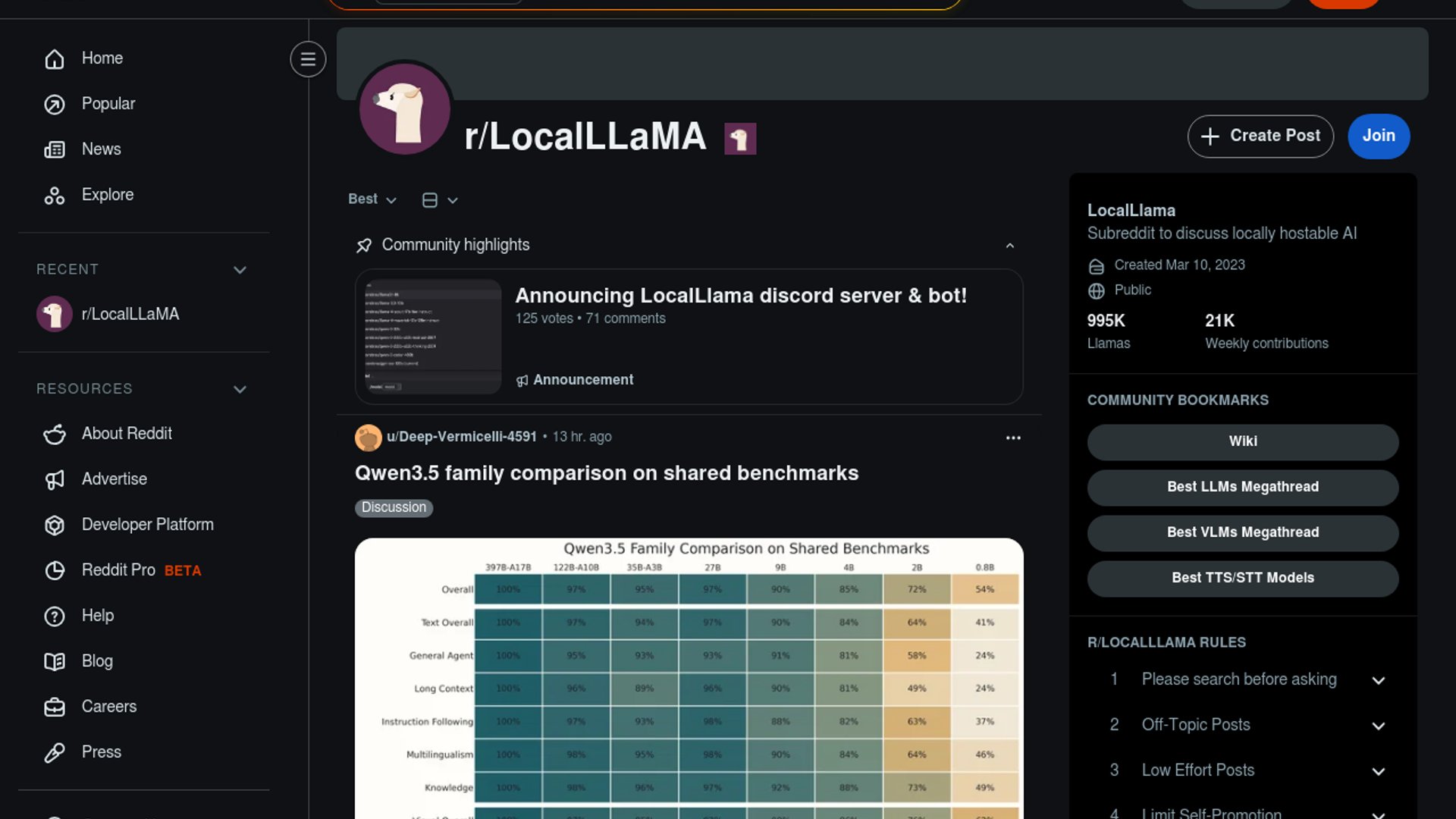The height and width of the screenshot is (819, 1456).
Task: Open the card view layout dropdown
Action: [440, 200]
